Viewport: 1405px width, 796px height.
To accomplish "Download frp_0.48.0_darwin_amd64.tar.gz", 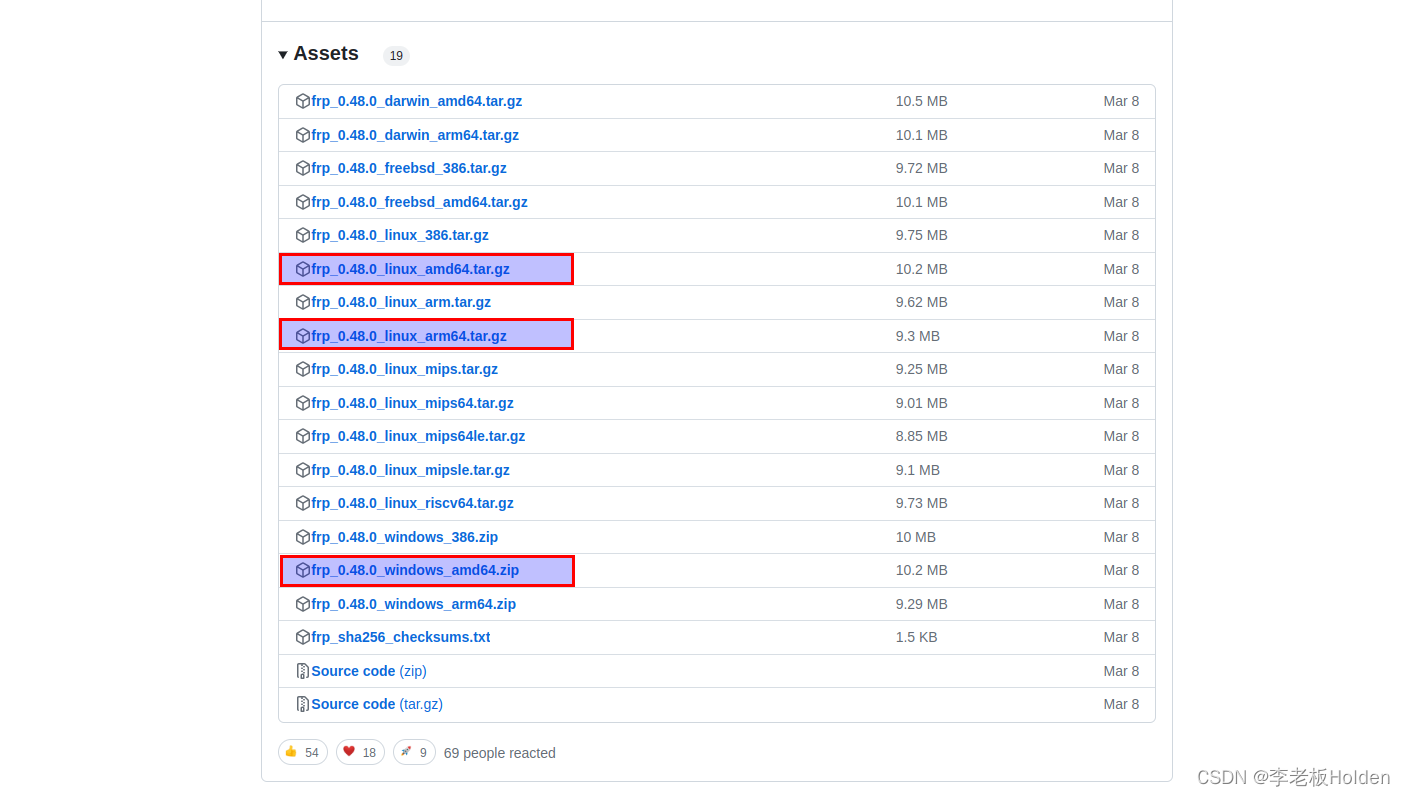I will 416,101.
